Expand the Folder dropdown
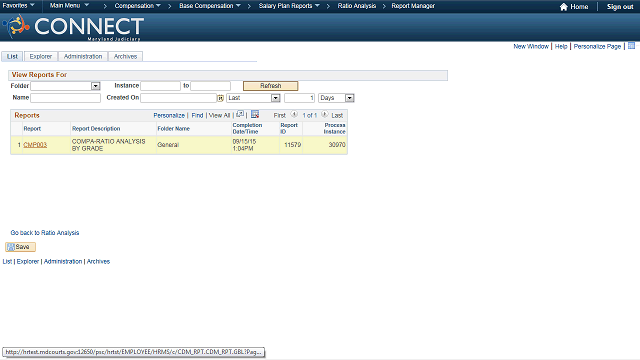 pyautogui.click(x=96, y=86)
